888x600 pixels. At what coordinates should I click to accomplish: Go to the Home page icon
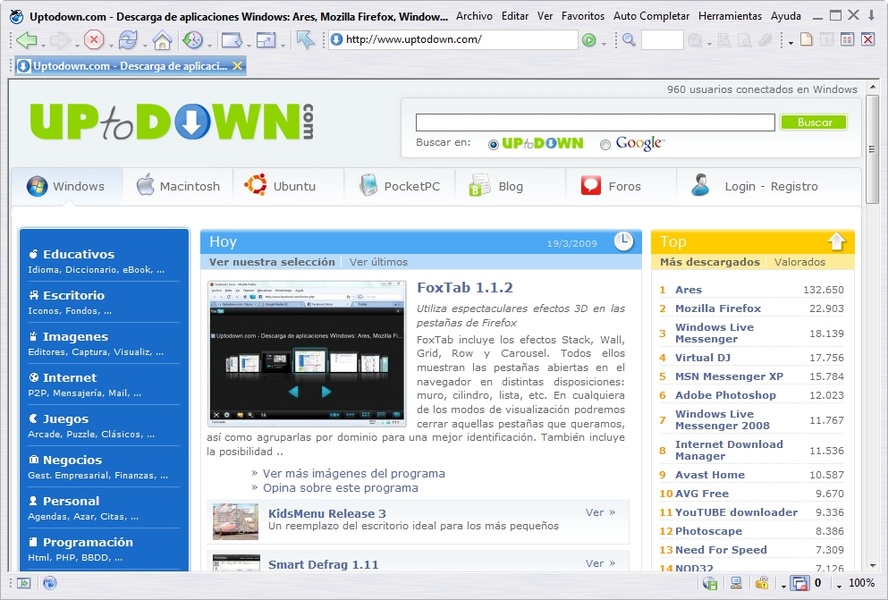pos(162,40)
